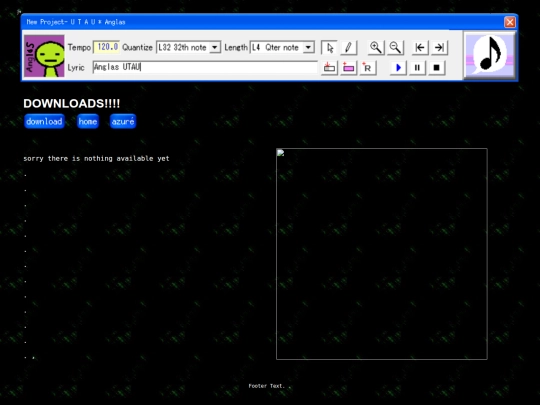Click the Tempo 120.0 field
Image resolution: width=540 pixels, height=405 pixels.
(106, 47)
